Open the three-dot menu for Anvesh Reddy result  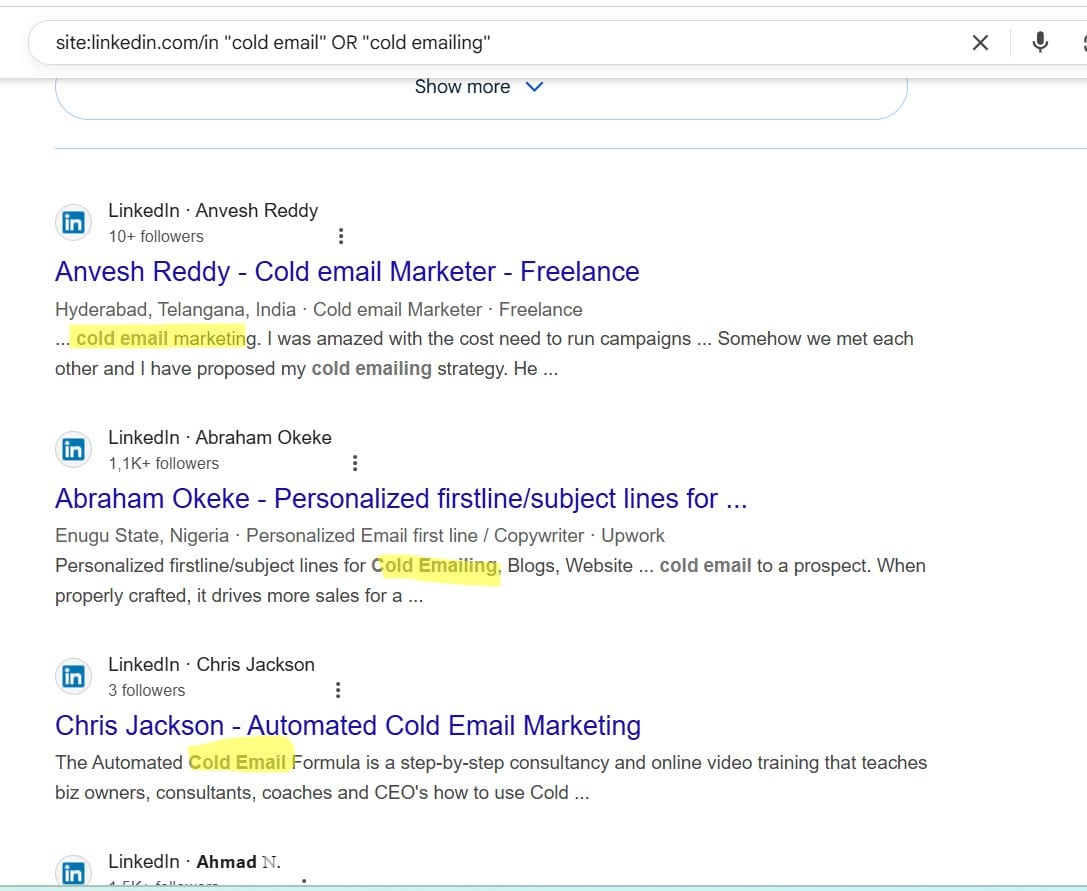click(341, 236)
